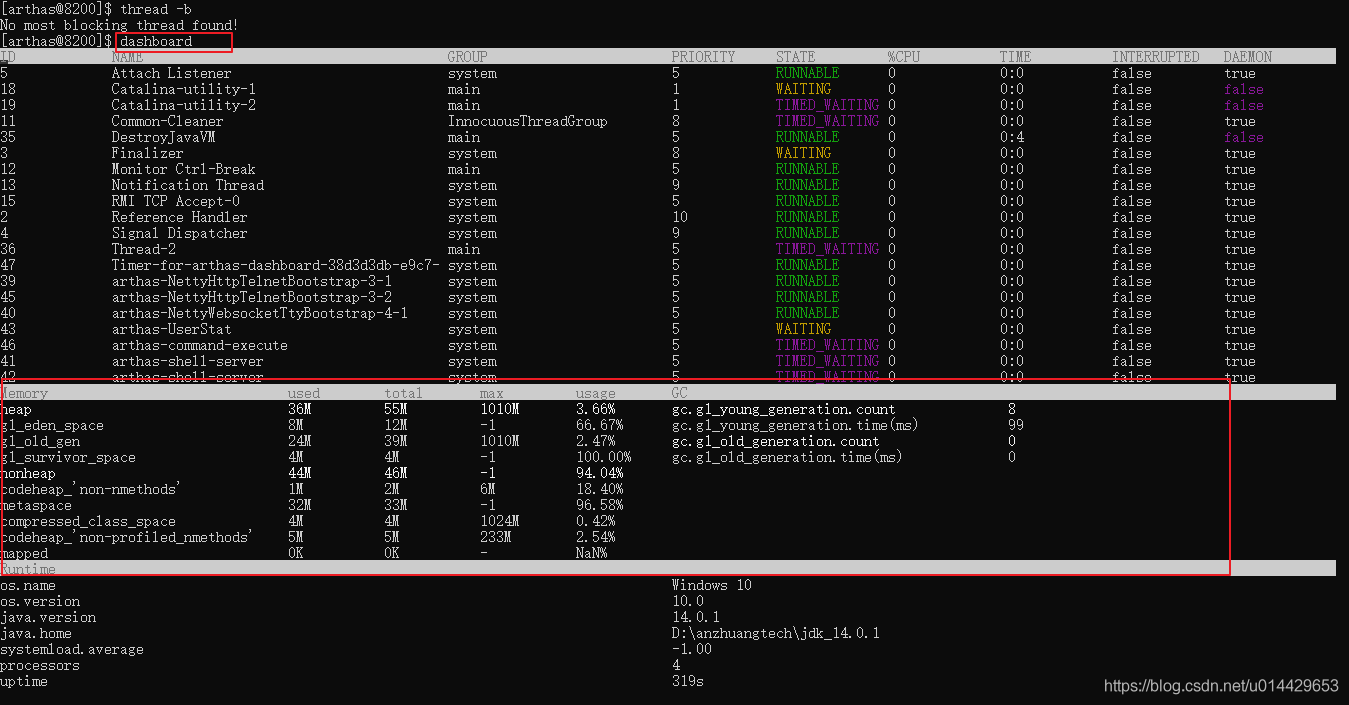
Task: Select the "arthas-command-execute" thread name
Action: tap(199, 345)
